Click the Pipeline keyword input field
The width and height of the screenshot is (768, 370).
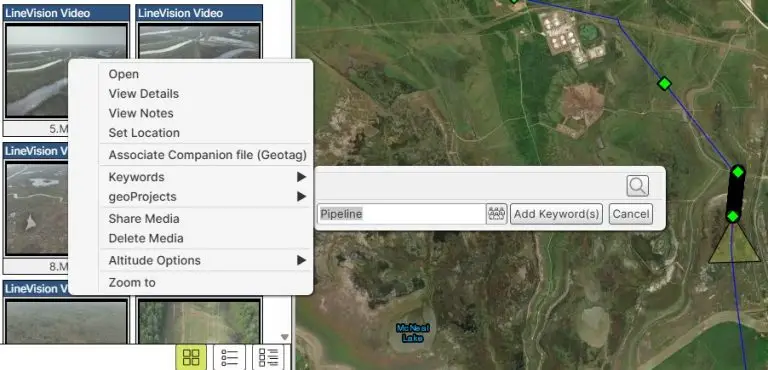(x=401, y=214)
